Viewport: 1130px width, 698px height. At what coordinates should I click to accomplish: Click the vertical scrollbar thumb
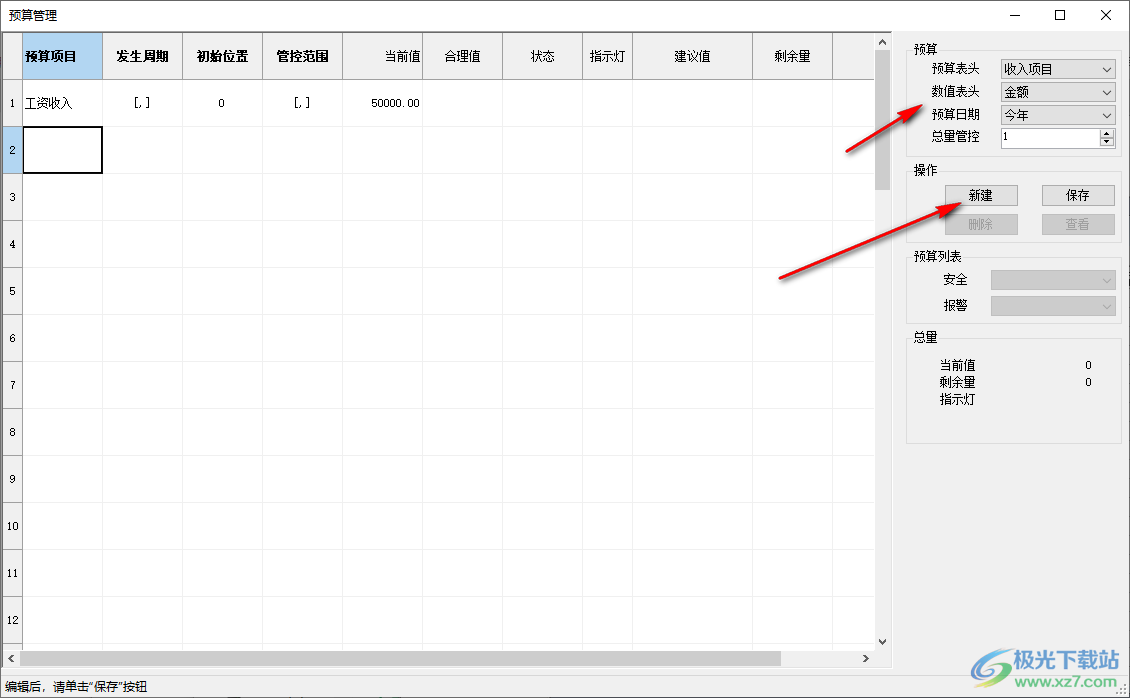[x=883, y=120]
